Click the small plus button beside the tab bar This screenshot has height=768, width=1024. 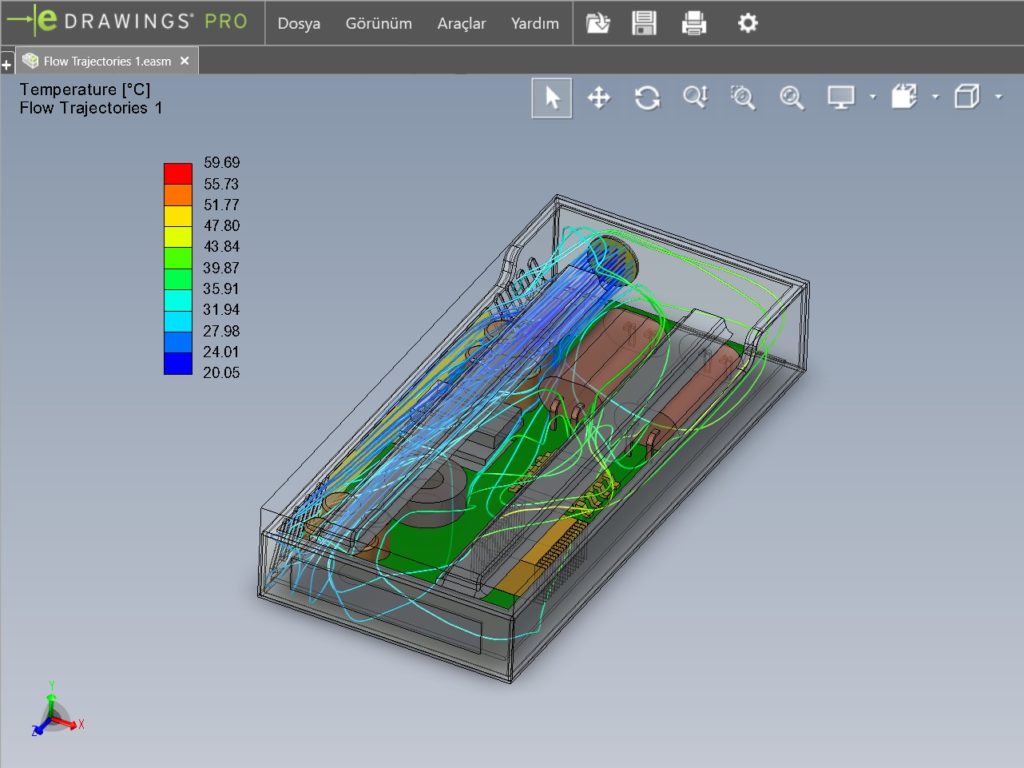tap(8, 63)
